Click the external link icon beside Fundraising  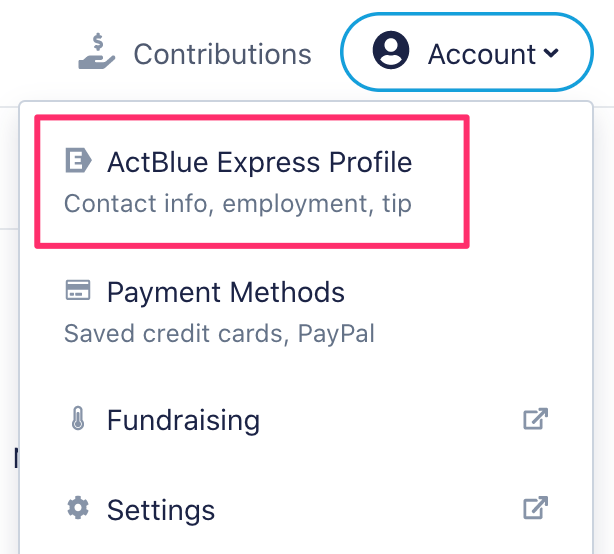tap(535, 419)
